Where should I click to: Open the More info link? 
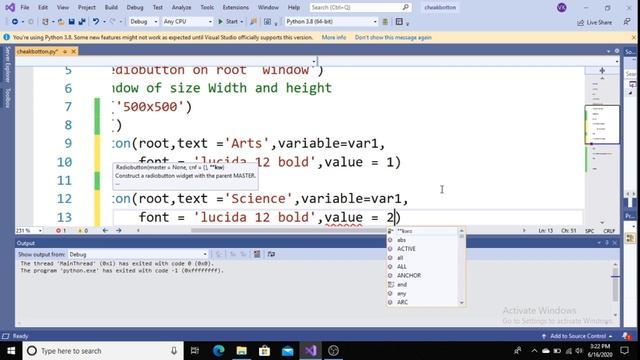pyautogui.click(x=334, y=37)
